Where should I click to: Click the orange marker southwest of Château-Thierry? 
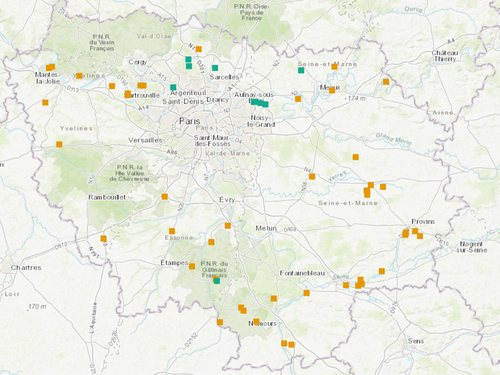click(386, 82)
